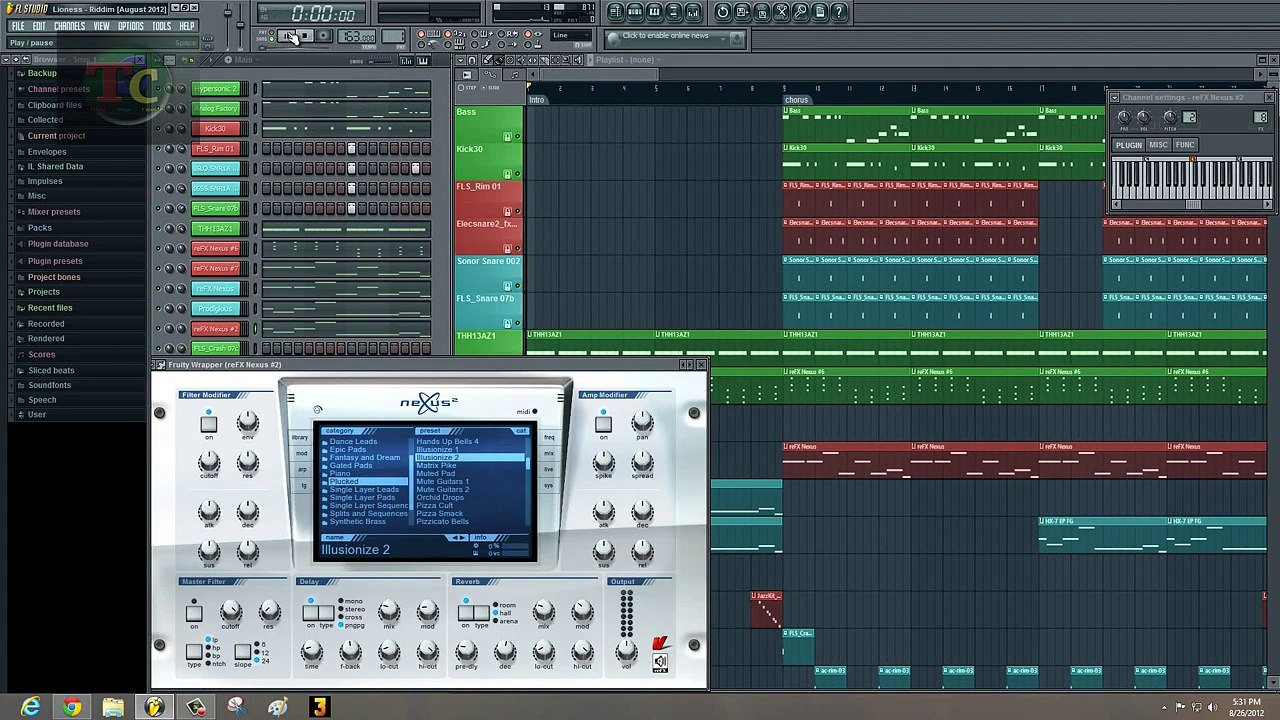Toggle mute LED for THH13AZ1 channel
Screen dimensions: 1280x720
157,229
